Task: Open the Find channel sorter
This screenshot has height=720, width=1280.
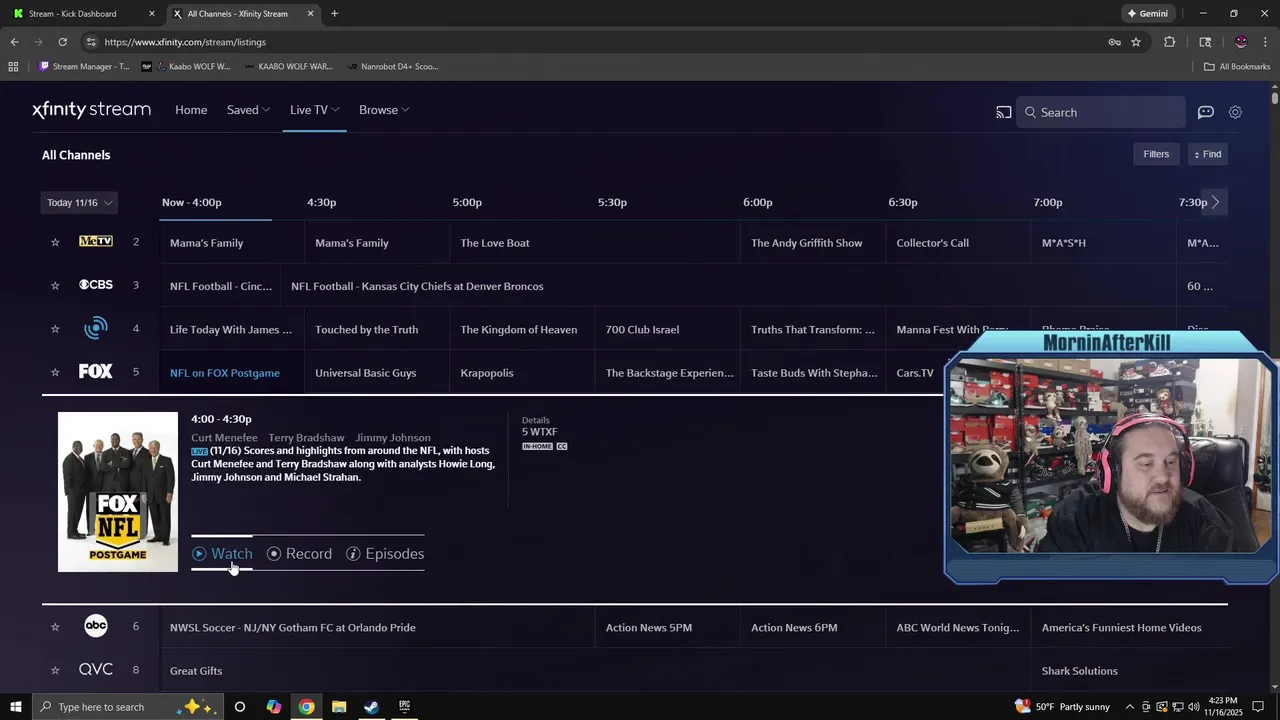Action: click(1208, 154)
